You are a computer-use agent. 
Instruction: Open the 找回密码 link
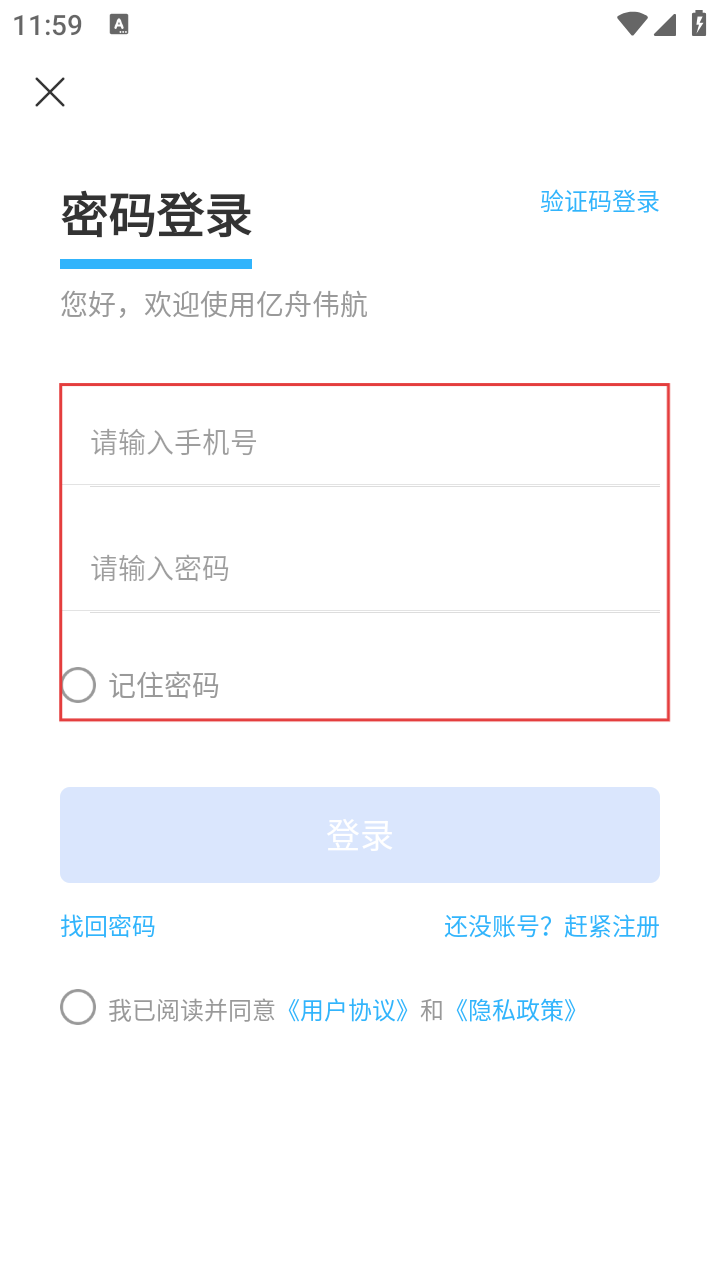108,926
